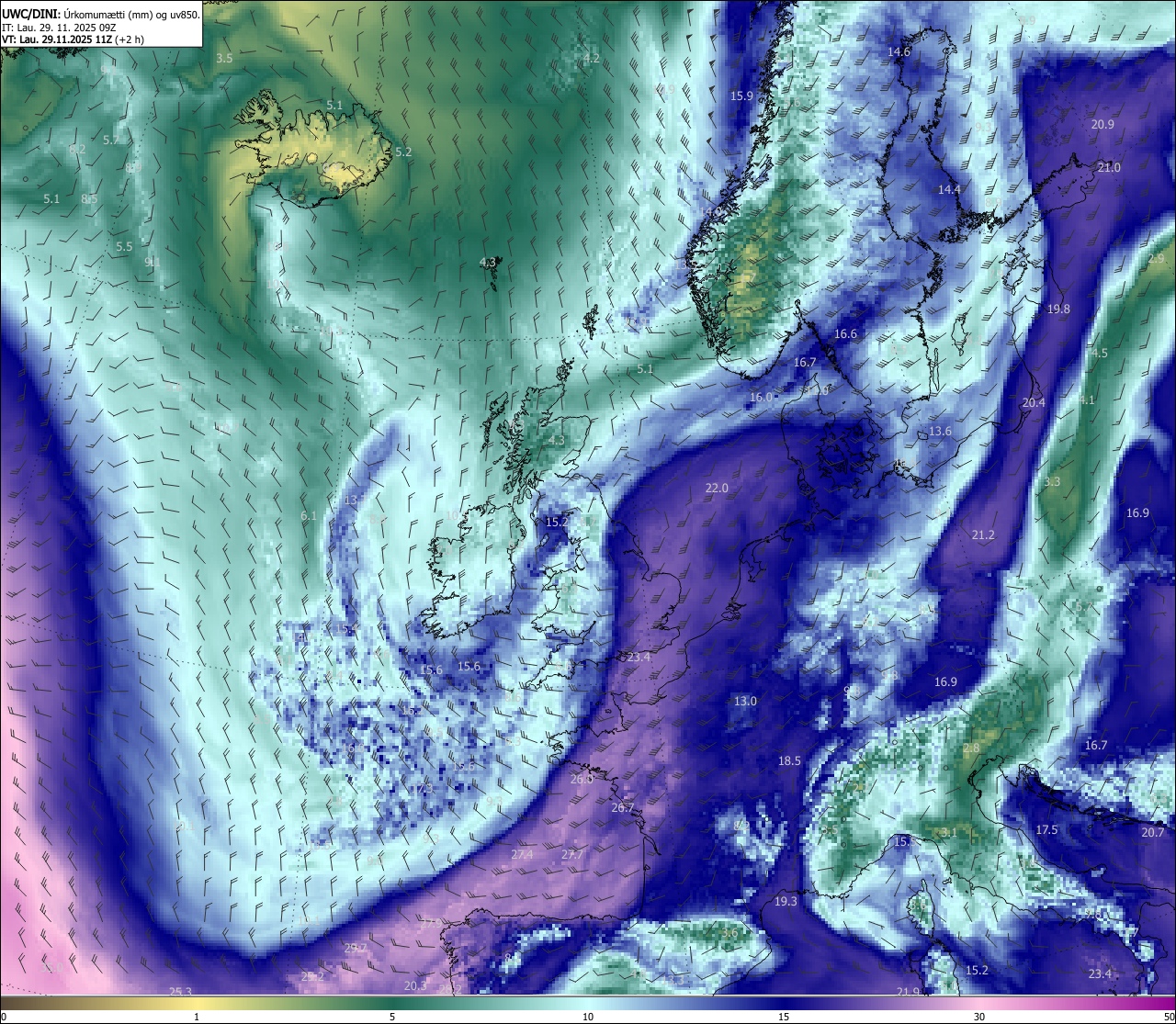
Task: Click the 26.7 value label on the map
Action: [x=623, y=808]
